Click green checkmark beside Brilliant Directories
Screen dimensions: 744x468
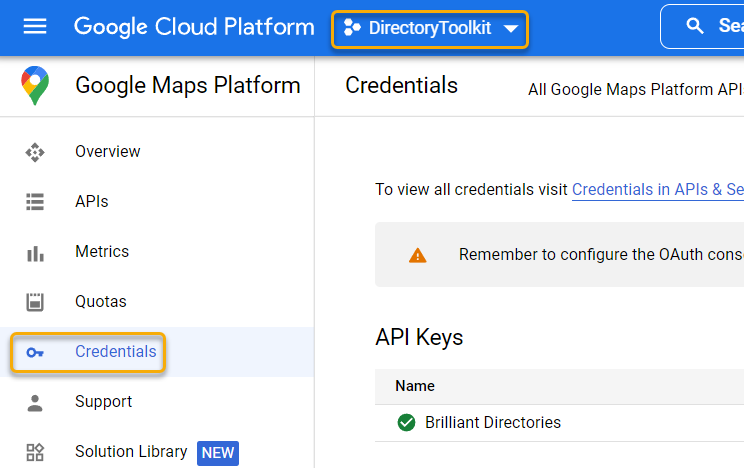pos(406,422)
